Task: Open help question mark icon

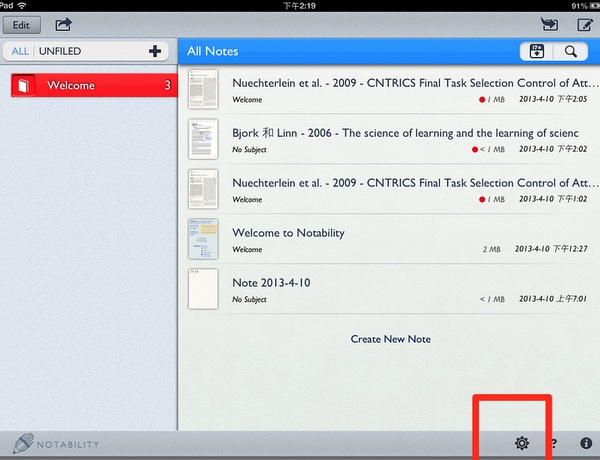Action: pos(553,443)
